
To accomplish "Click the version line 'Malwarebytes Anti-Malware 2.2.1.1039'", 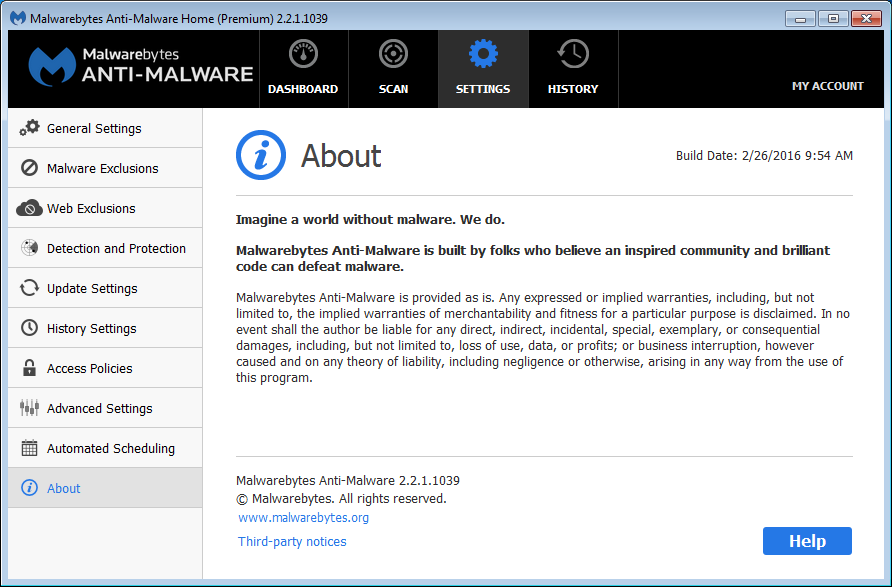I will pyautogui.click(x=348, y=481).
